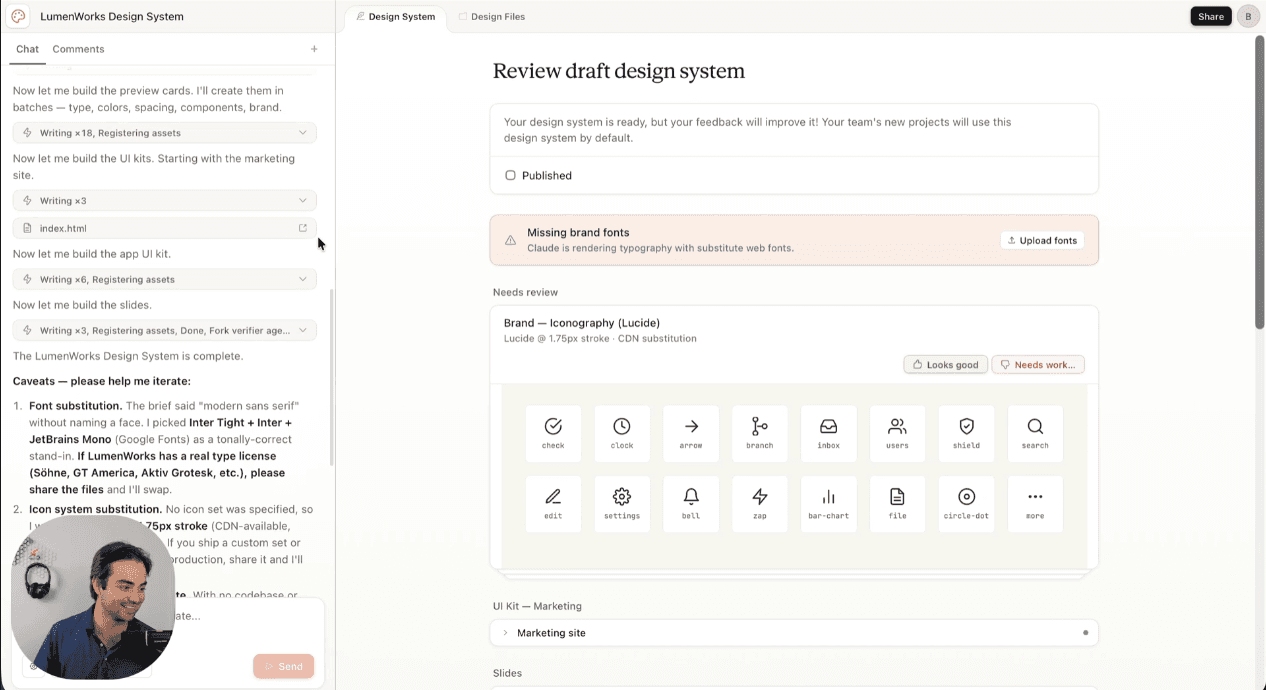Select the branch icon from the icon set
This screenshot has width=1266, height=690.
(759, 432)
